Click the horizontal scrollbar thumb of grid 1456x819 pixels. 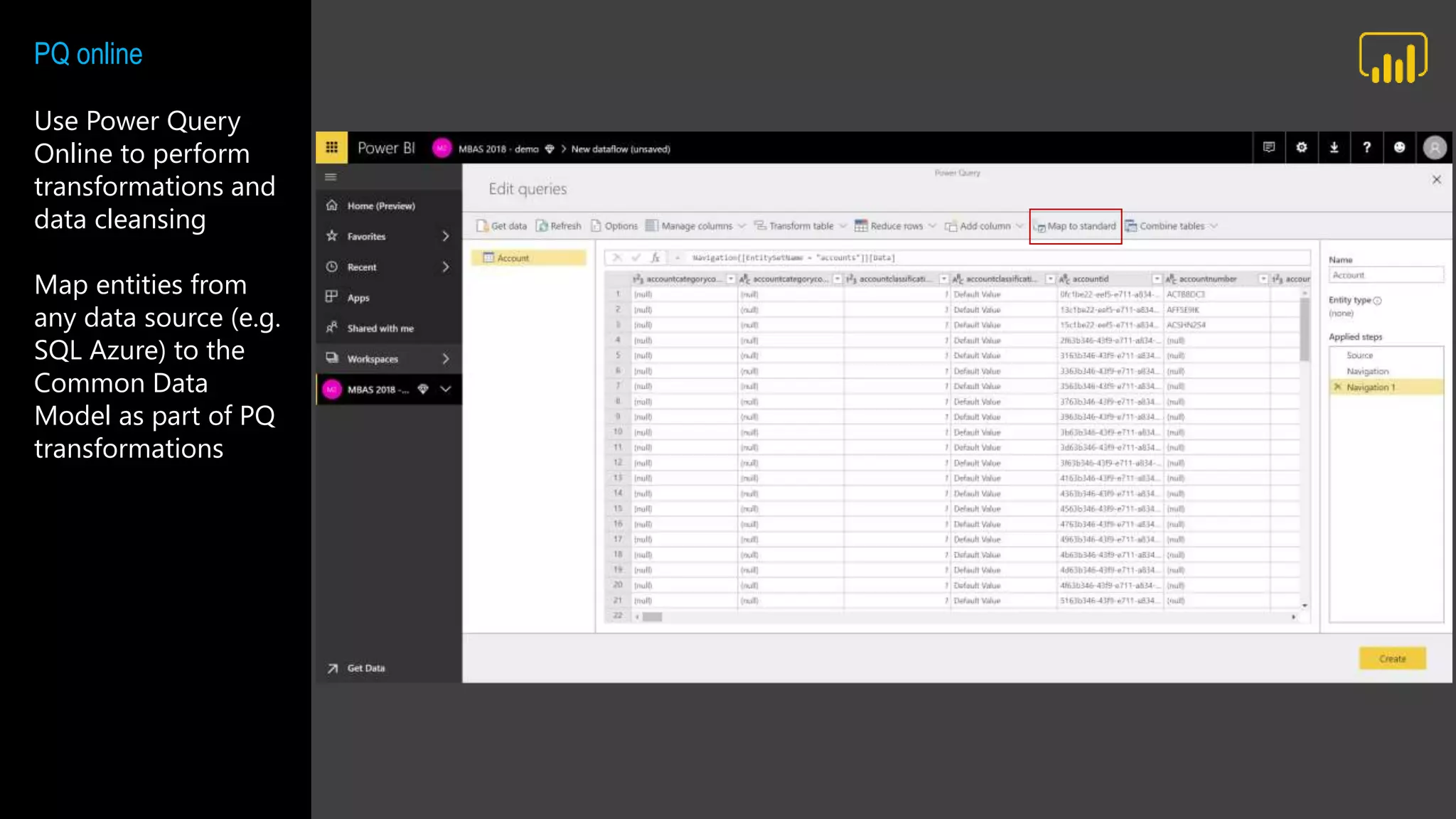pyautogui.click(x=652, y=616)
